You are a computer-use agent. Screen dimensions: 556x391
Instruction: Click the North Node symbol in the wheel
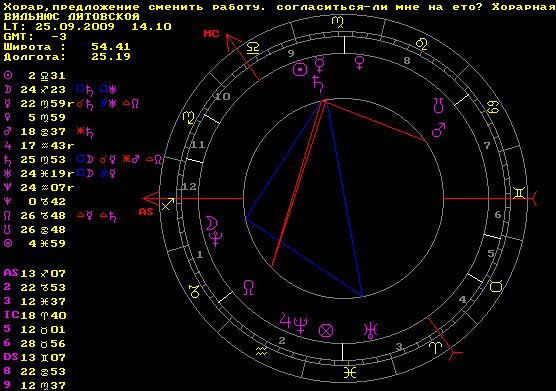click(249, 287)
